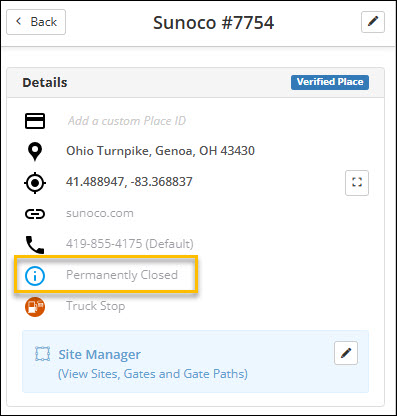The image size is (397, 416).
Task: Click the blue info circle icon
Action: tap(35, 276)
